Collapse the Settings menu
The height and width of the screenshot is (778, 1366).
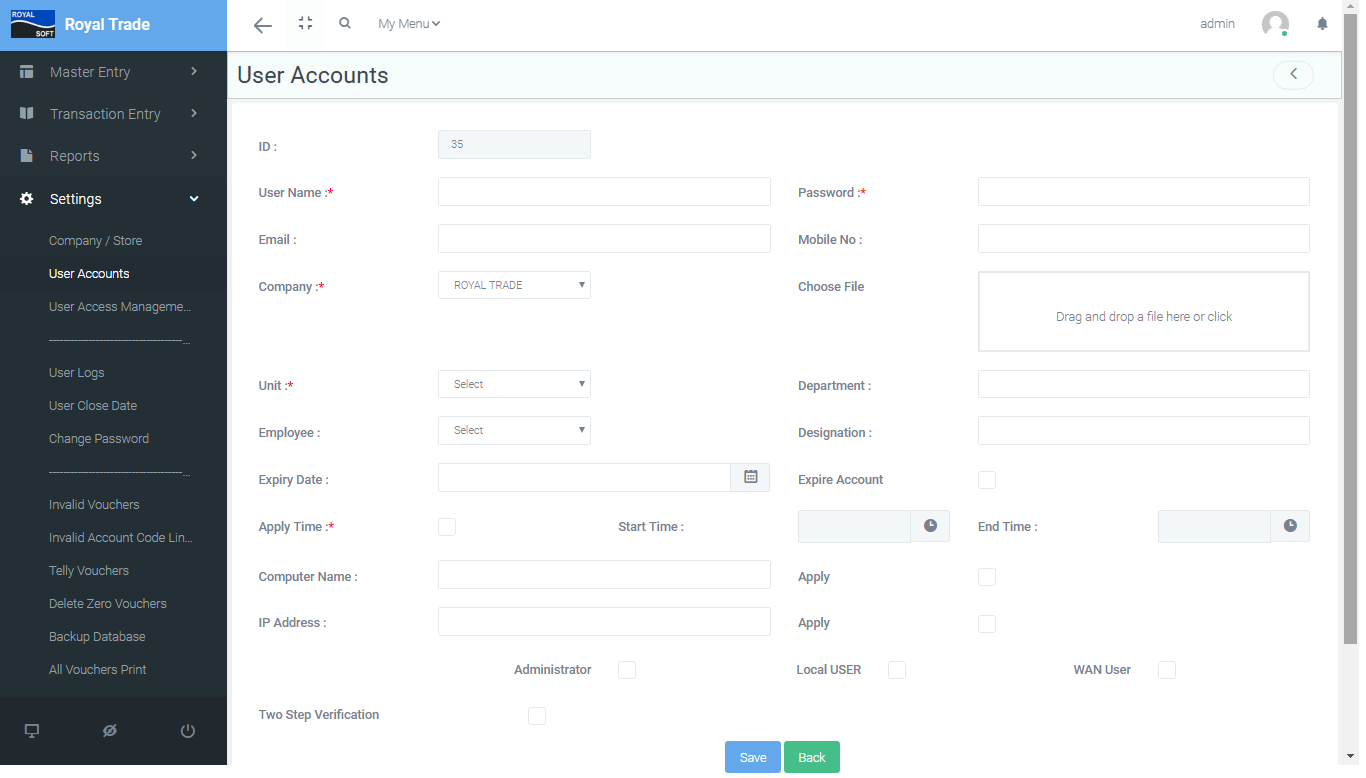113,199
